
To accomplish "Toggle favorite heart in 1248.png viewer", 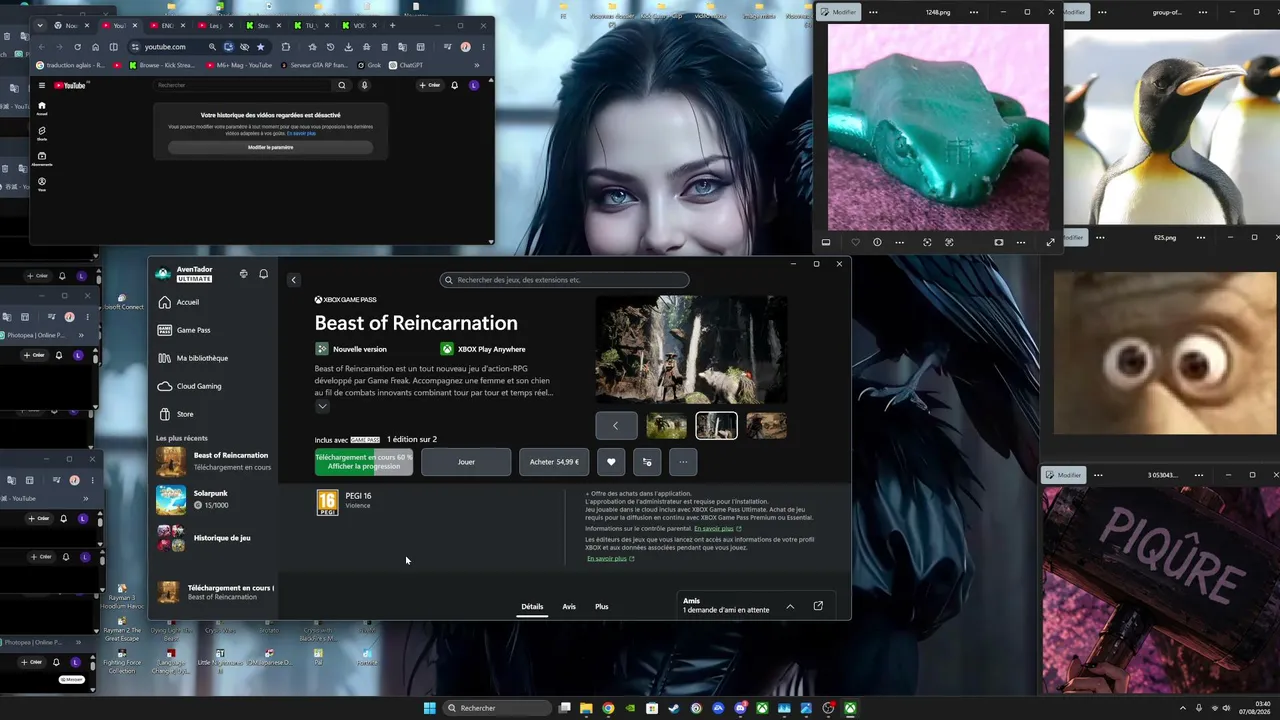I will point(855,242).
